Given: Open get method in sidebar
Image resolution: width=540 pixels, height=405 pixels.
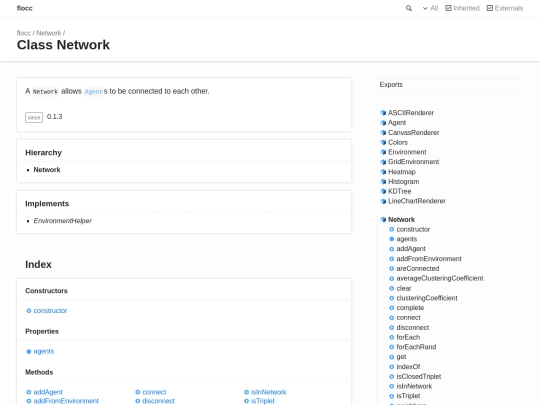Looking at the screenshot, I should [x=401, y=357].
